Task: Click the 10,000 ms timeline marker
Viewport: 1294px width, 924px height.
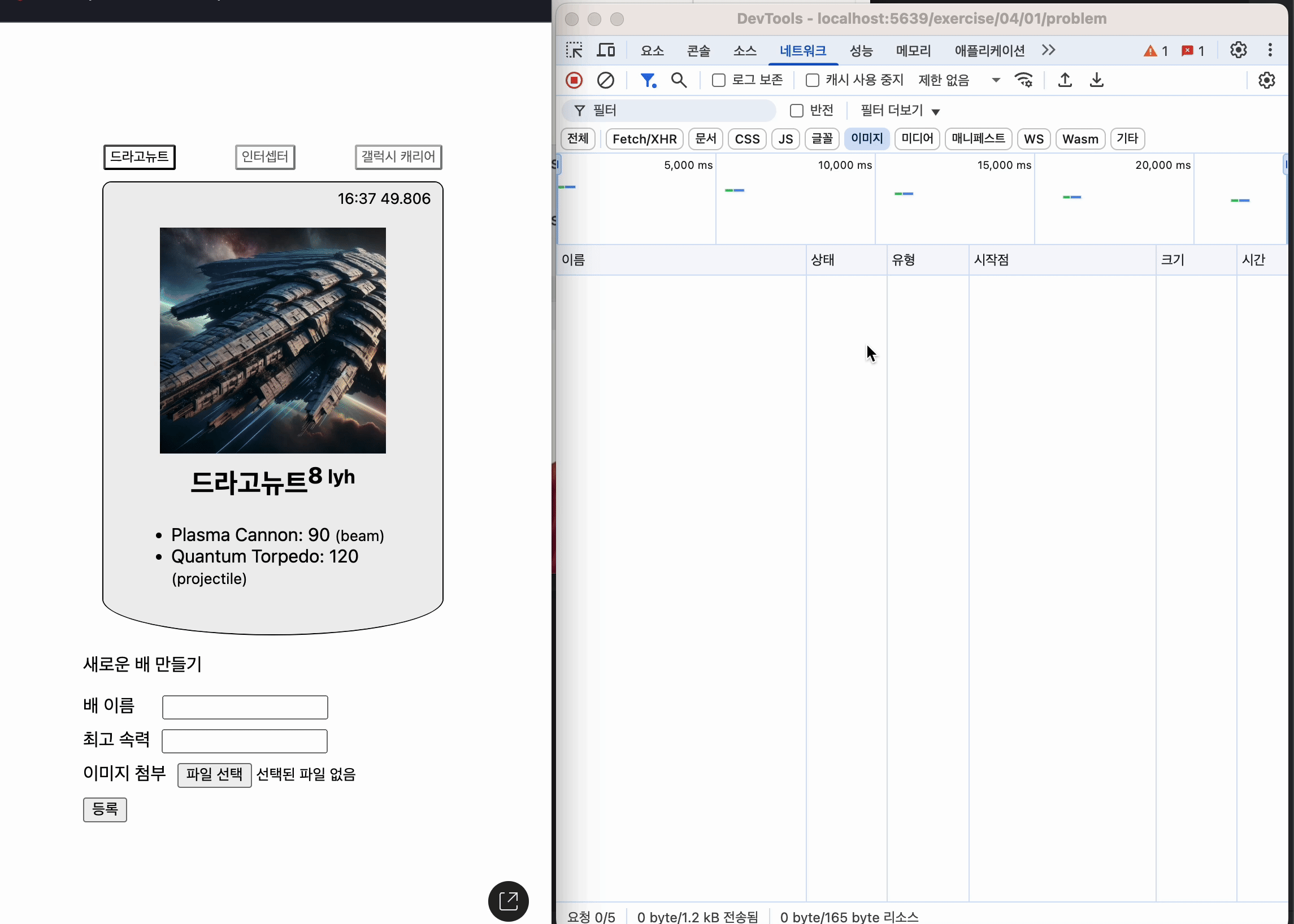Action: 845,165
